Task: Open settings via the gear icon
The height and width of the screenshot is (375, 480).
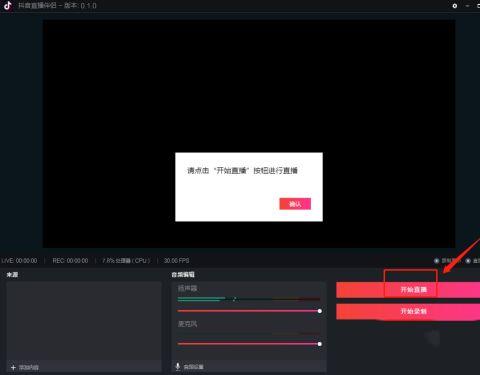Action: [x=455, y=6]
